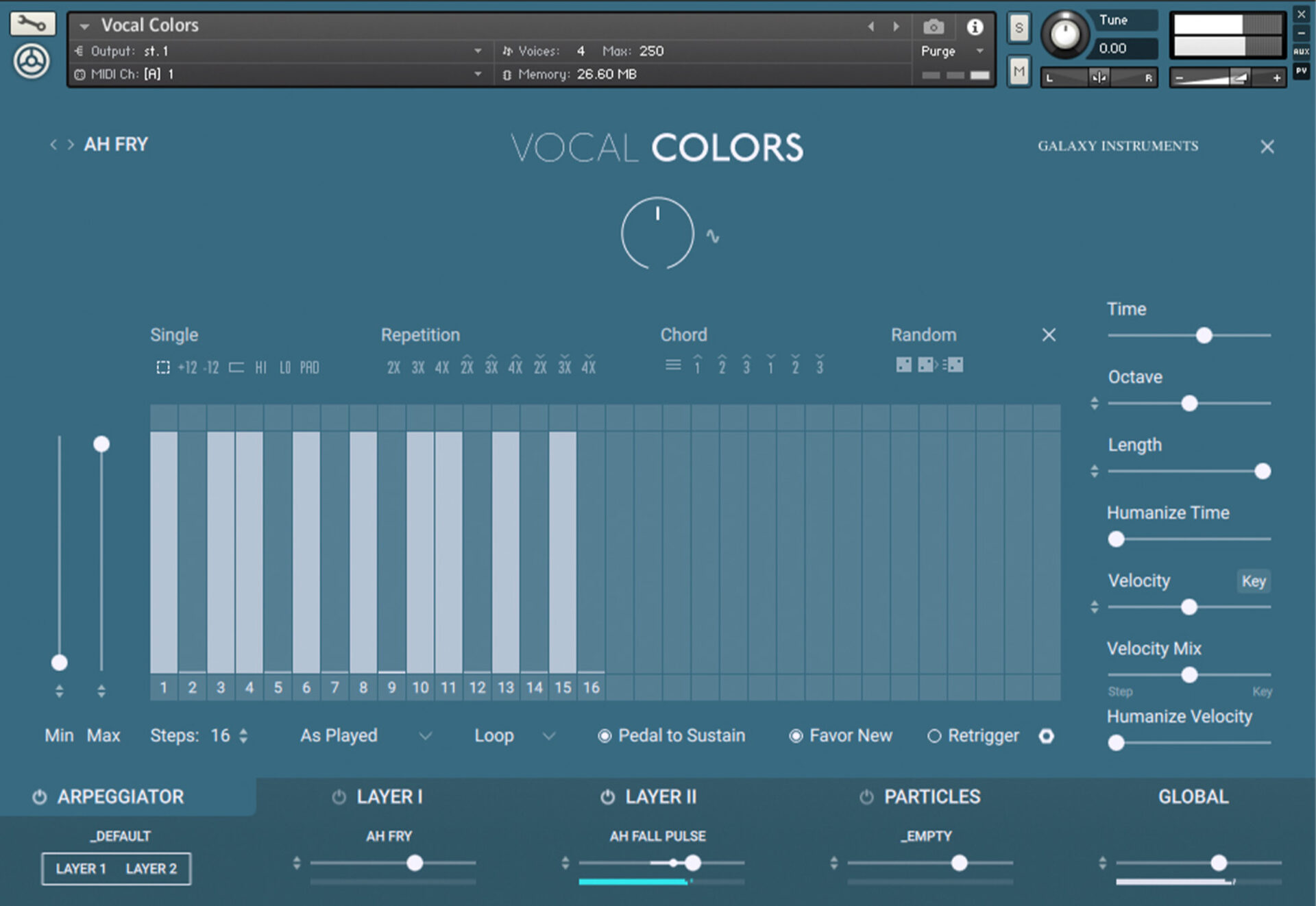Screen dimensions: 1316x906
Task: Click the instrument info icon
Action: (x=975, y=27)
